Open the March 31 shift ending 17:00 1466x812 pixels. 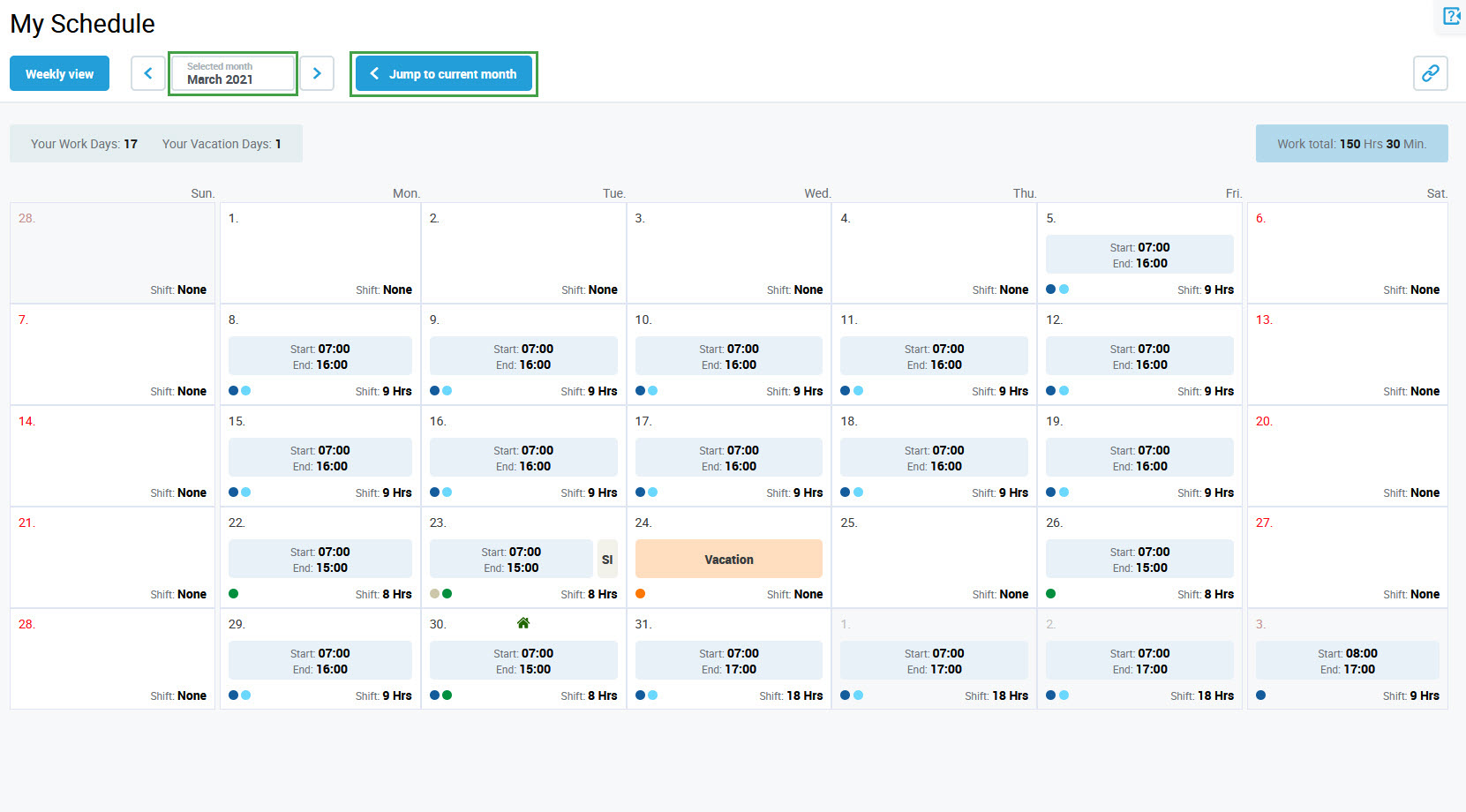(728, 661)
